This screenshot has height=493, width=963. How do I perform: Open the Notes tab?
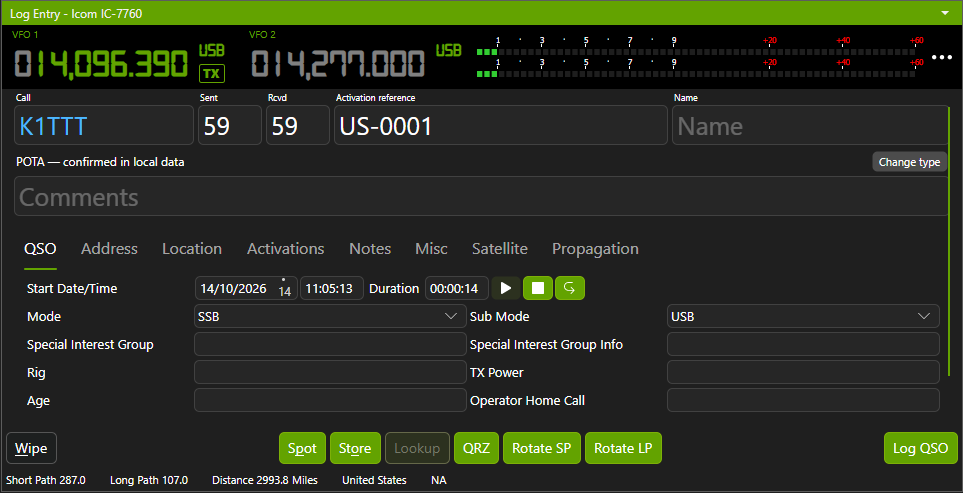pos(370,249)
